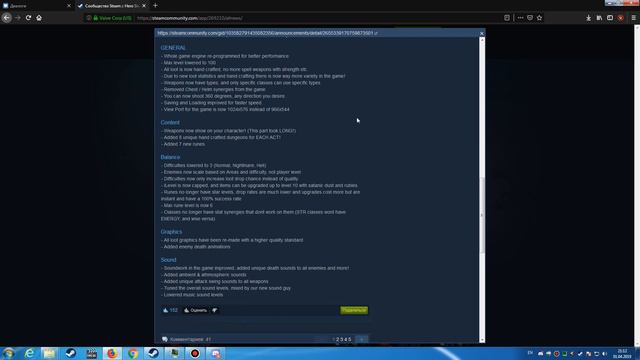Click the Content section heading

[170, 122]
